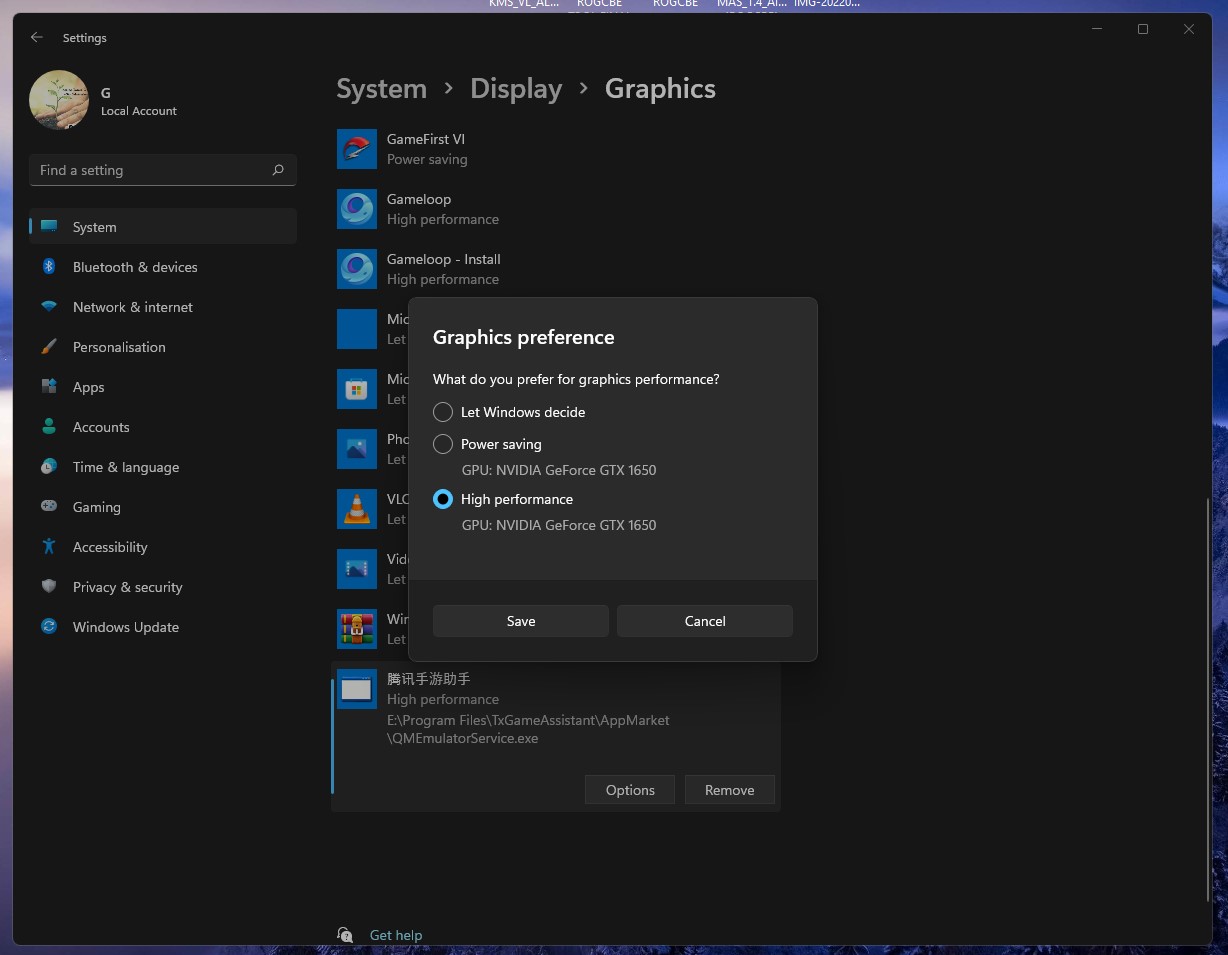Go back using the back arrow
The height and width of the screenshot is (955, 1228).
point(37,37)
